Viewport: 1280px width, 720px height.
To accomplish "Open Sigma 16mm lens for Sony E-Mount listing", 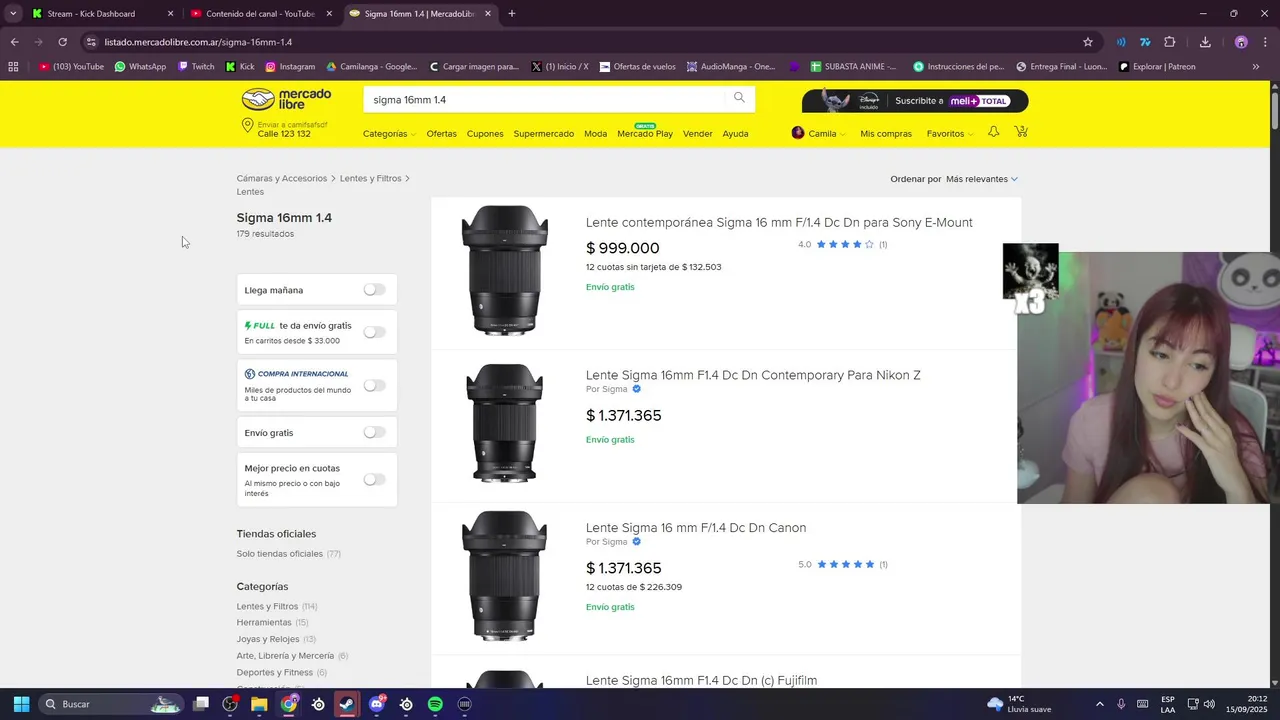I will 779,222.
